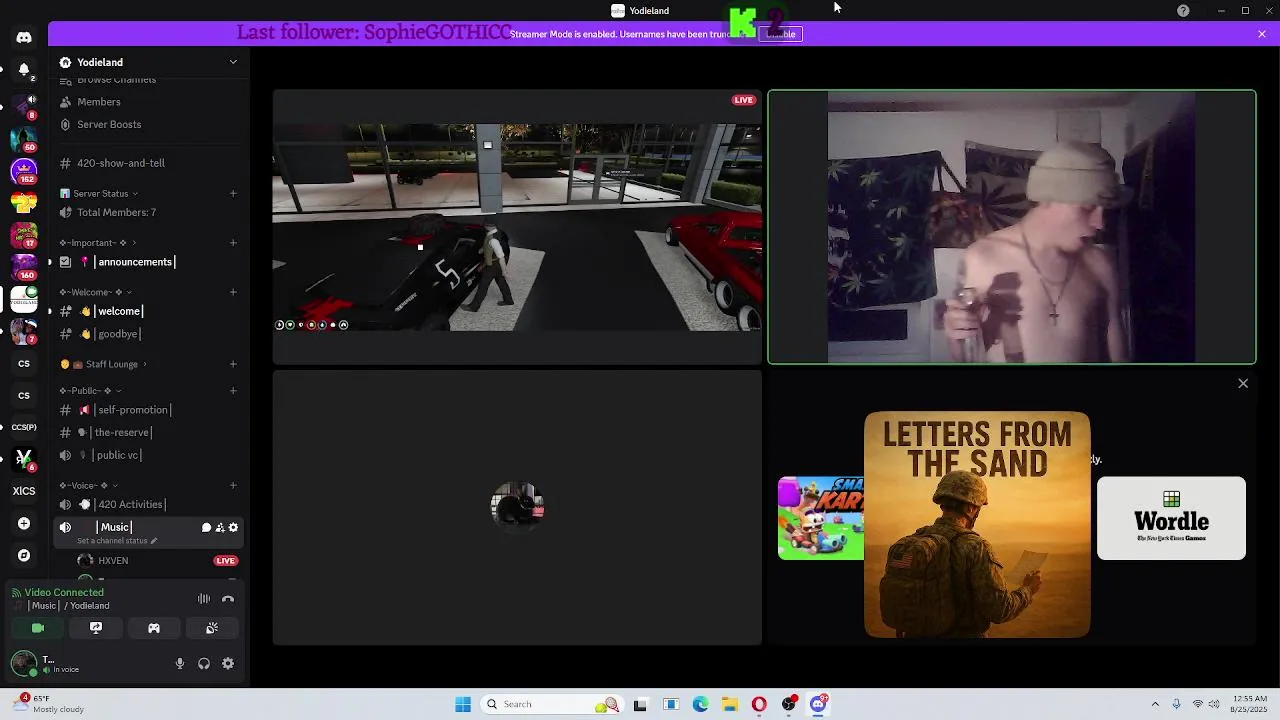Add a server with plus icon
Viewport: 1280px width, 720px height.
pyautogui.click(x=24, y=523)
